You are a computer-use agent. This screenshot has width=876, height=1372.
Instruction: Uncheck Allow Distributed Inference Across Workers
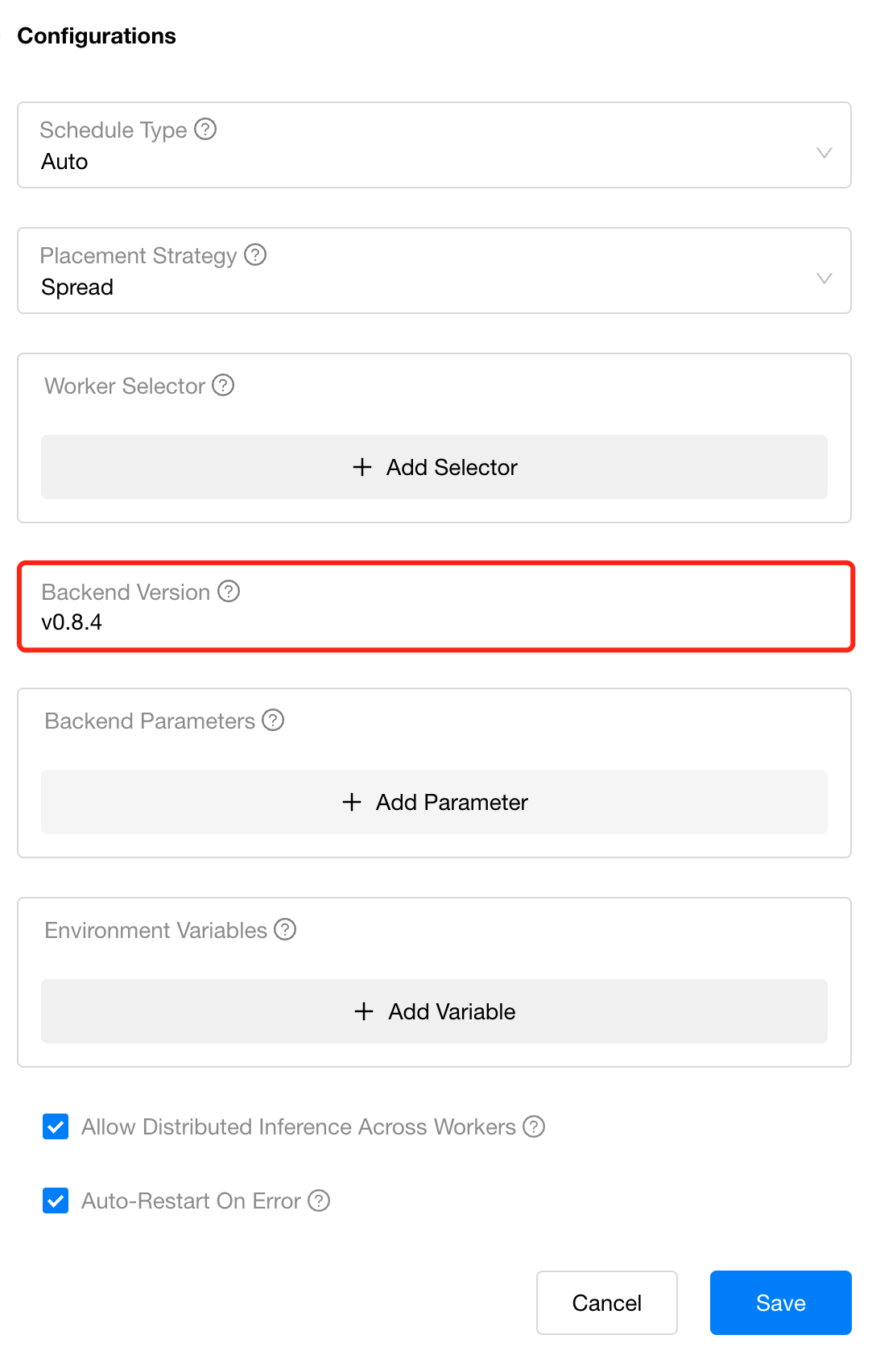56,1126
